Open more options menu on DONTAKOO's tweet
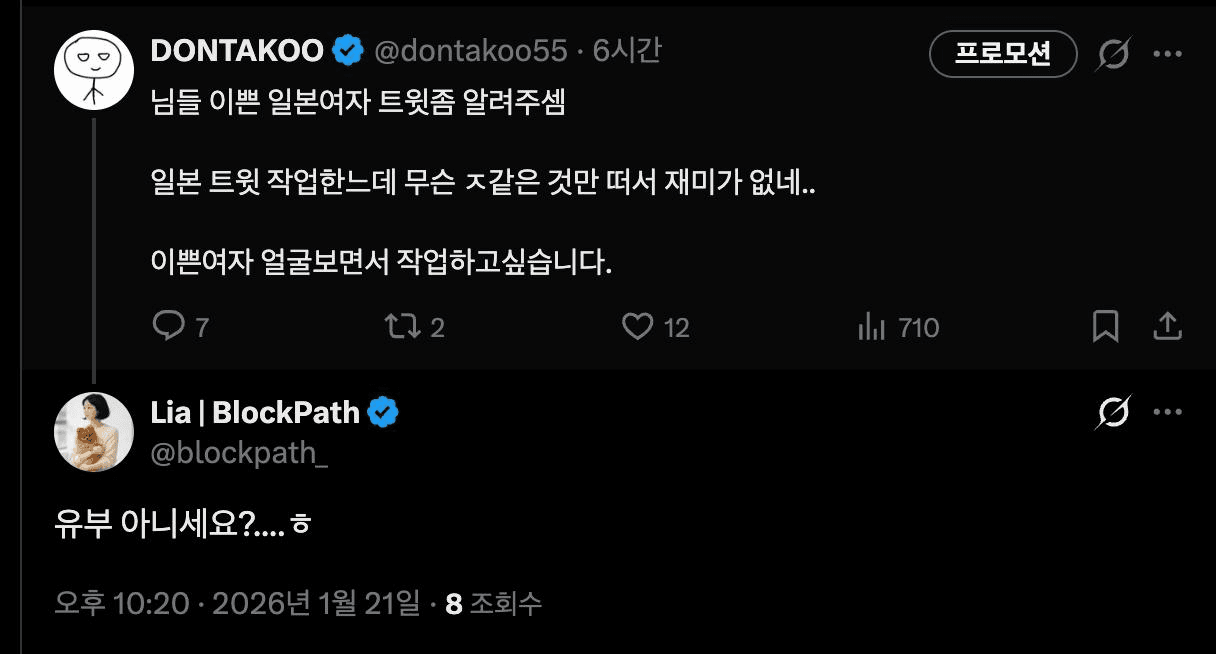The image size is (1216, 654). [1168, 54]
